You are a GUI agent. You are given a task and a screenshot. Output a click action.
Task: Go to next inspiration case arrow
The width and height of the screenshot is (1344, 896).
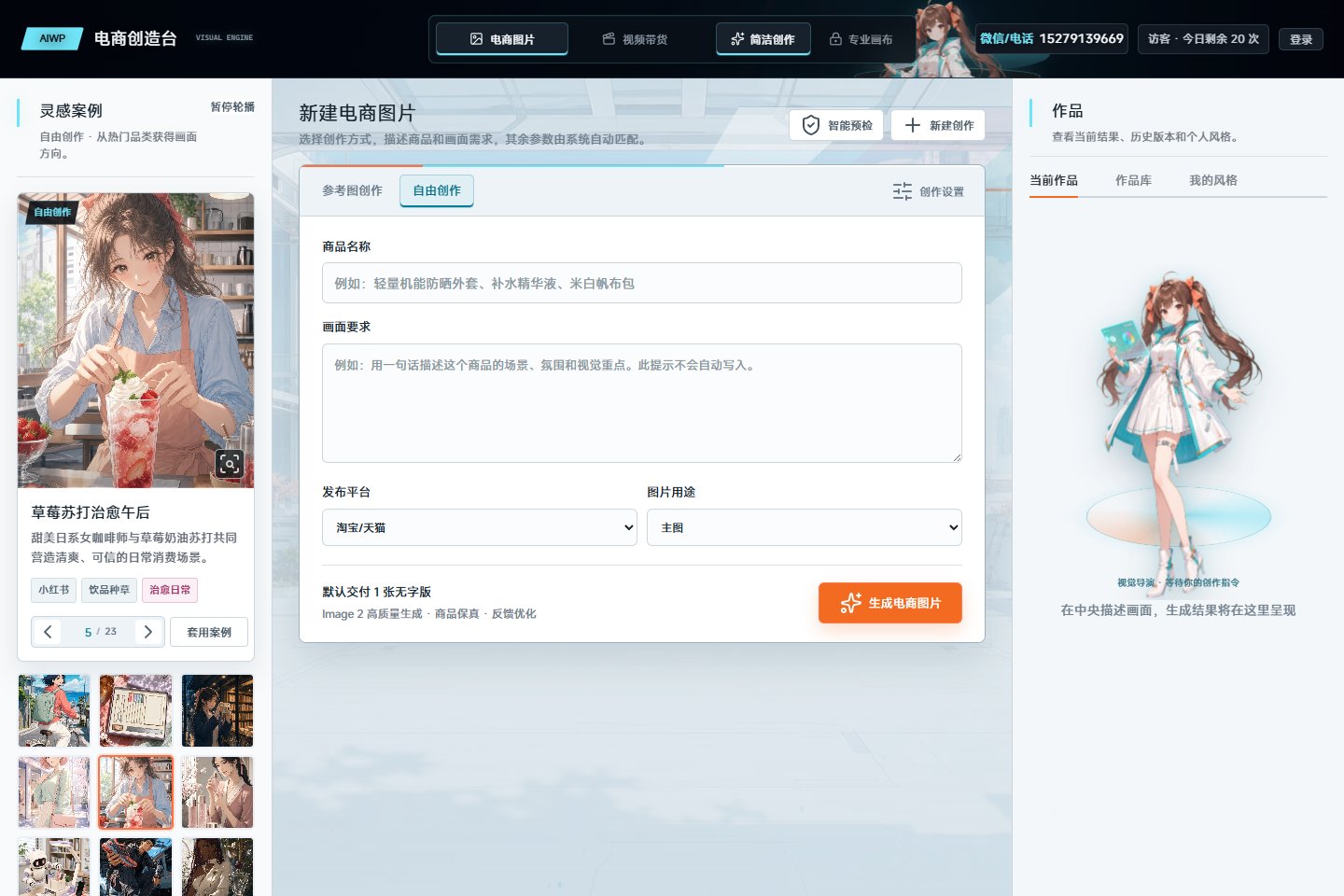[147, 632]
